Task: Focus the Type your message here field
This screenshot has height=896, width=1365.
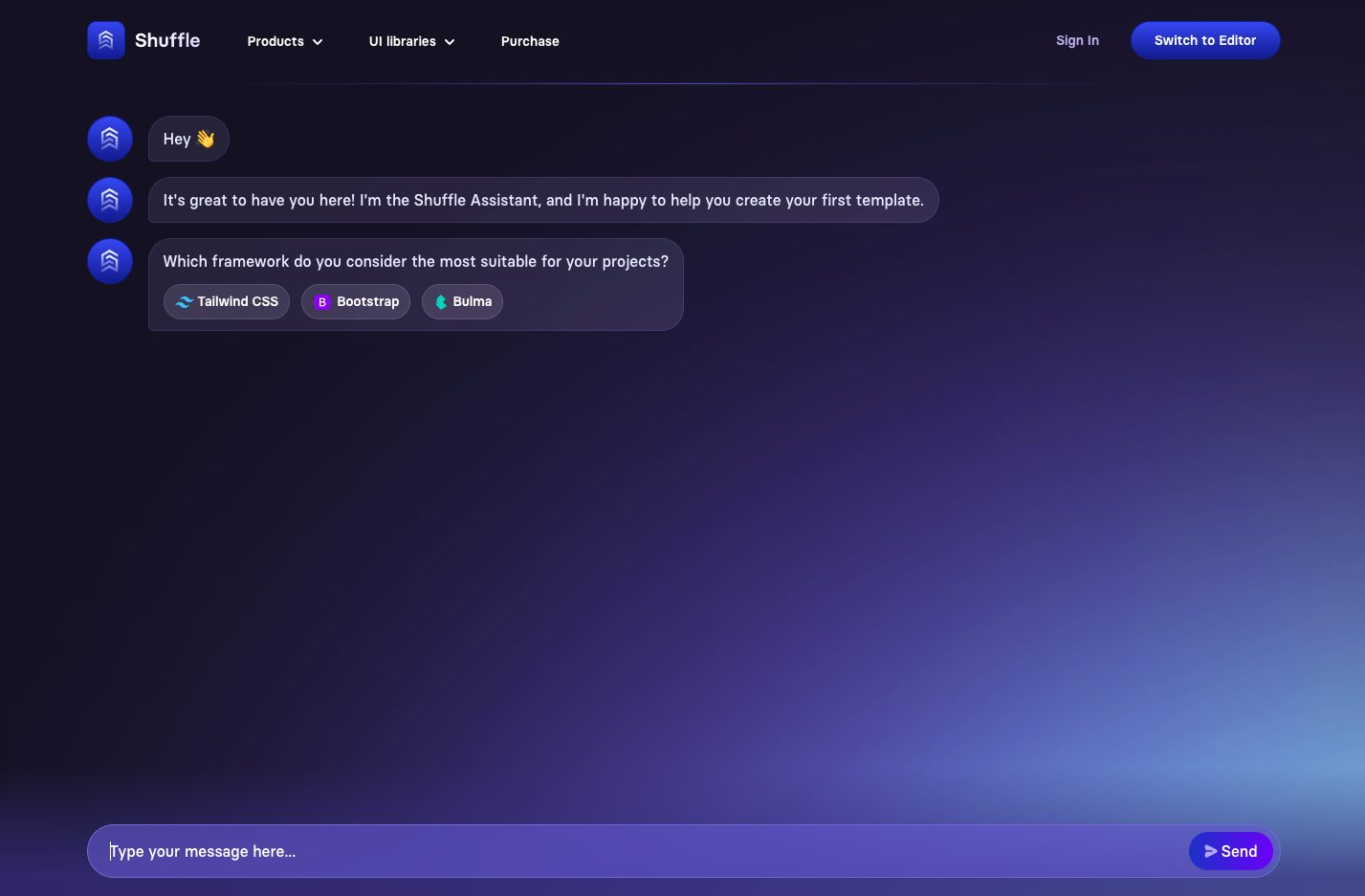Action: tap(631, 851)
